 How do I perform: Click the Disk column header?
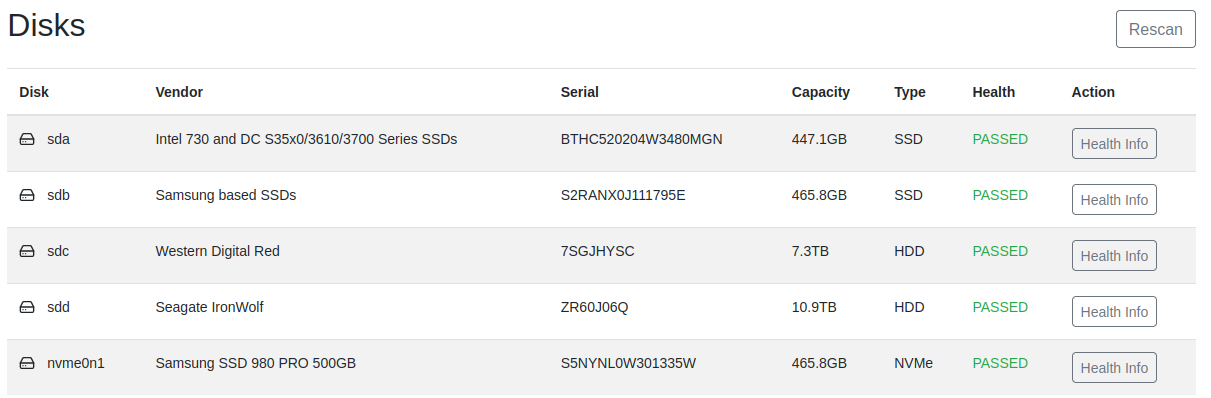click(34, 92)
